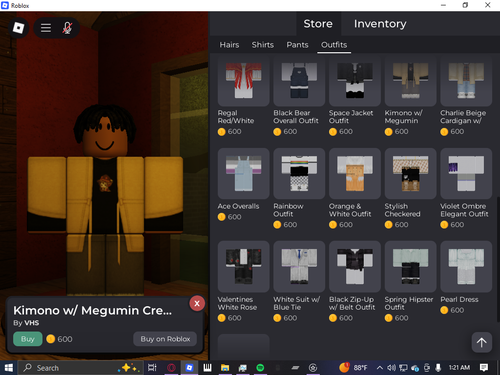Open Task View on the taskbar
Viewport: 500px width, 375px height.
click(x=152, y=368)
